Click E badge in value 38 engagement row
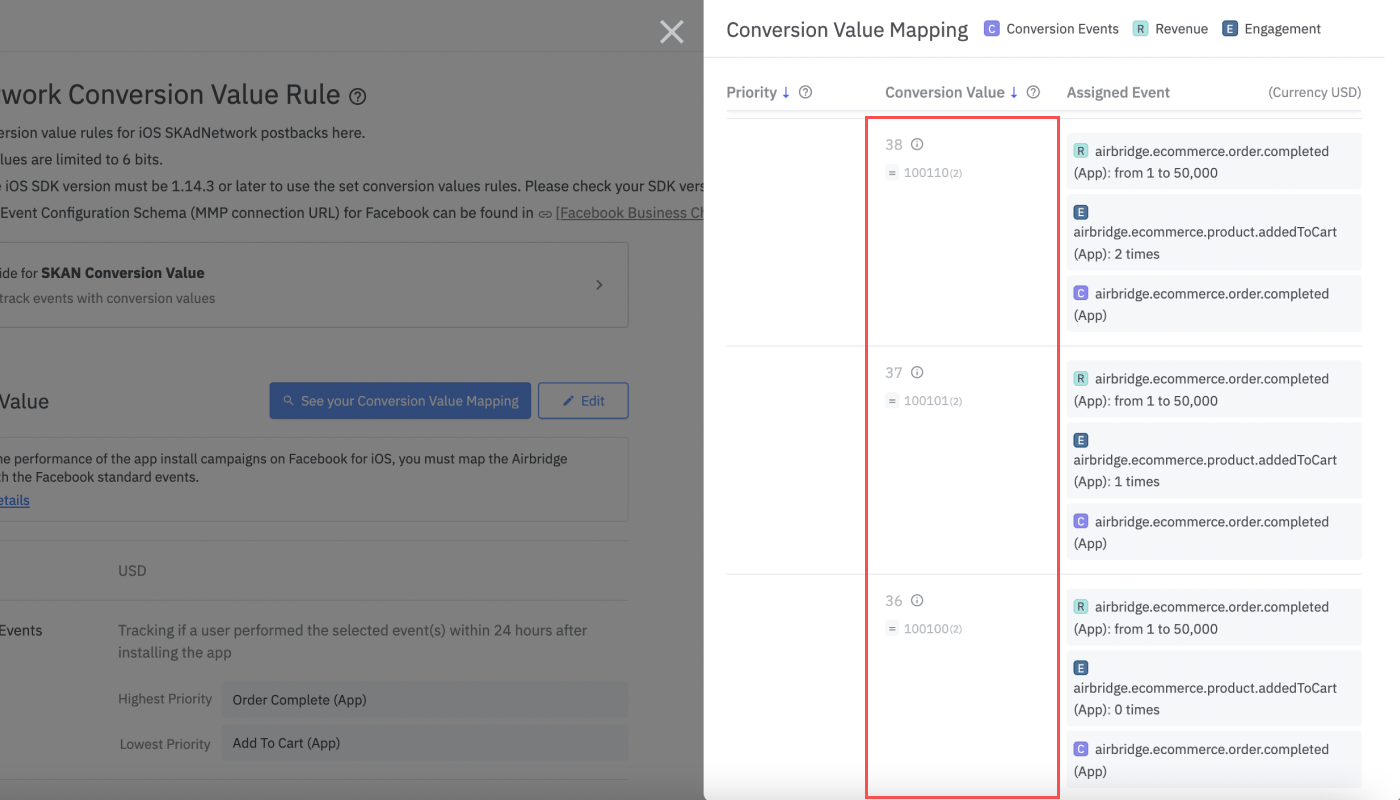 [1081, 212]
